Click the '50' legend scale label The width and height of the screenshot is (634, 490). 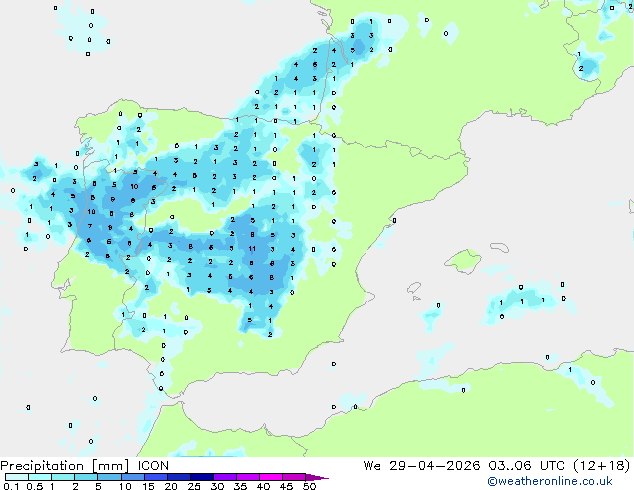(309, 486)
